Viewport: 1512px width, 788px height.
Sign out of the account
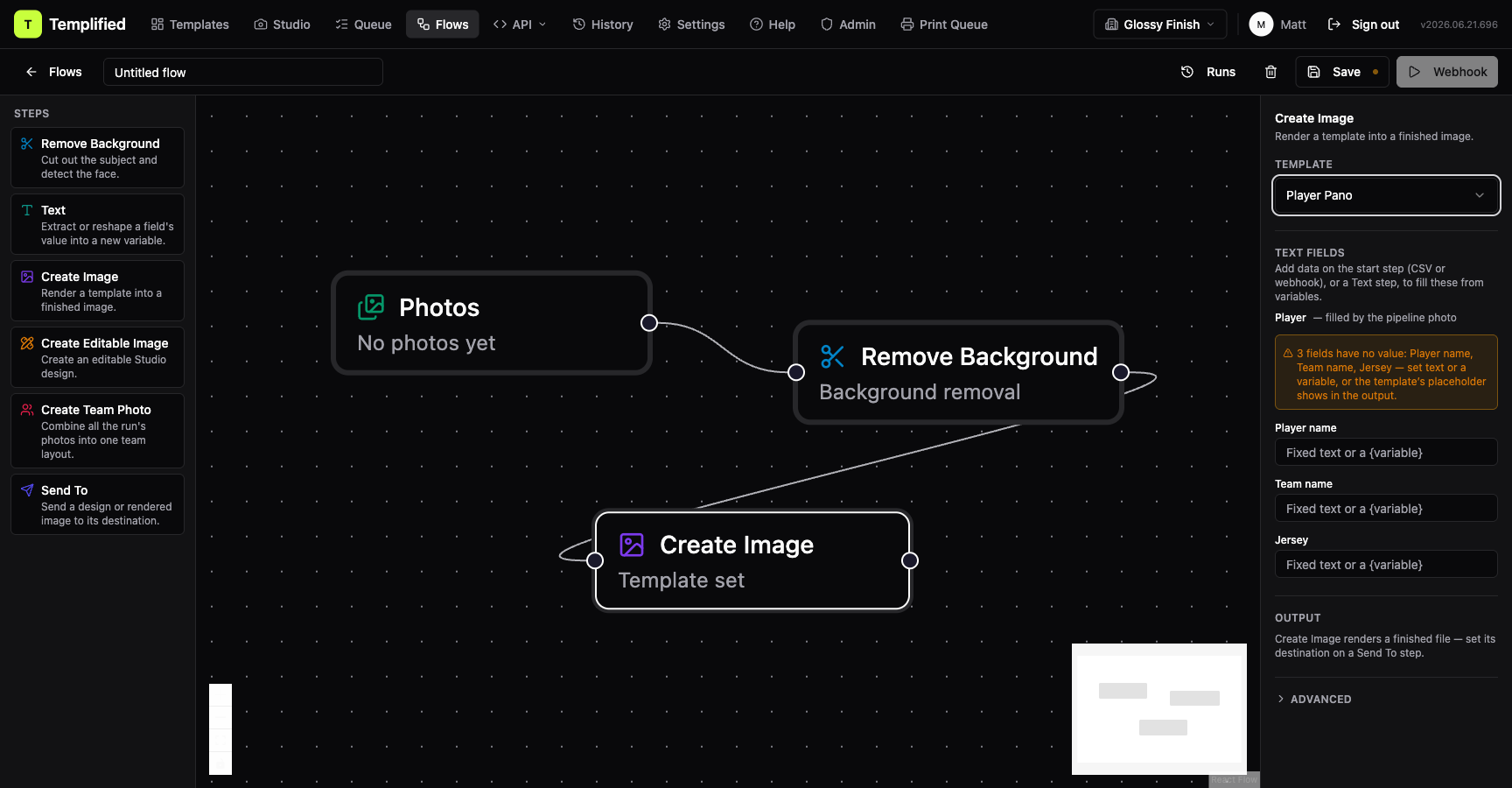[x=1363, y=25]
